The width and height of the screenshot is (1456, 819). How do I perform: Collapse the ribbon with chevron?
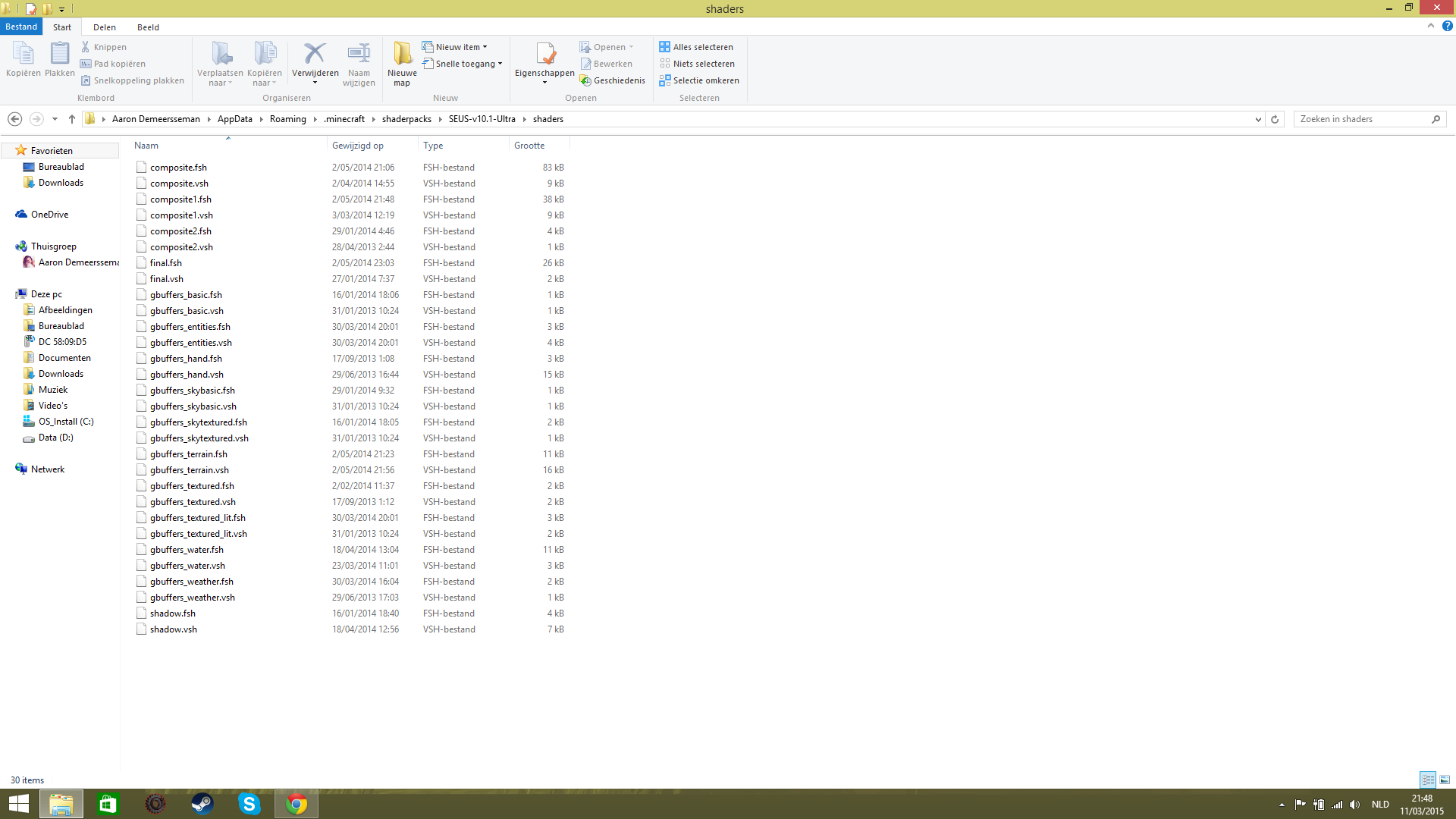coord(1431,26)
